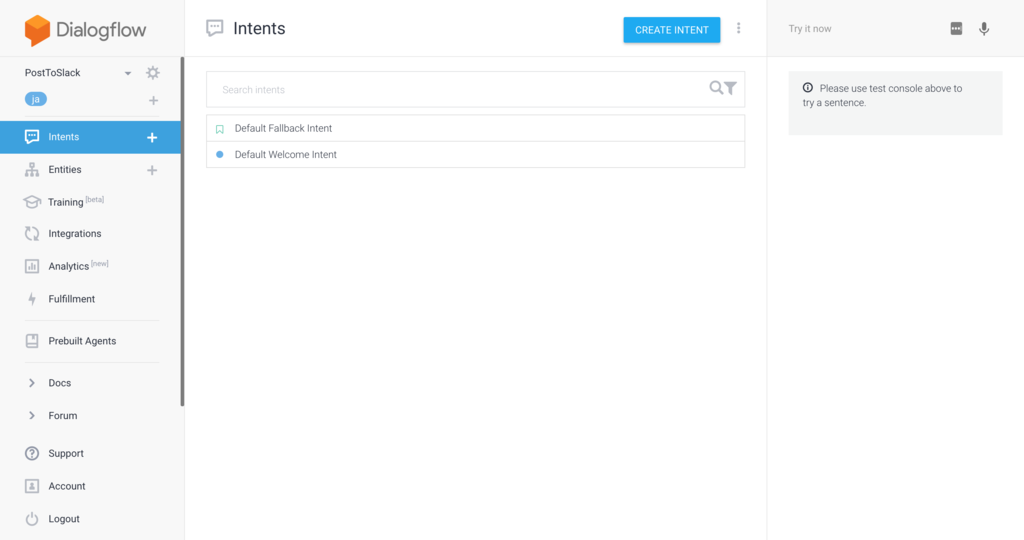Viewport: 1024px width, 540px height.
Task: Click the plus icon next to Intents
Action: pyautogui.click(x=152, y=137)
